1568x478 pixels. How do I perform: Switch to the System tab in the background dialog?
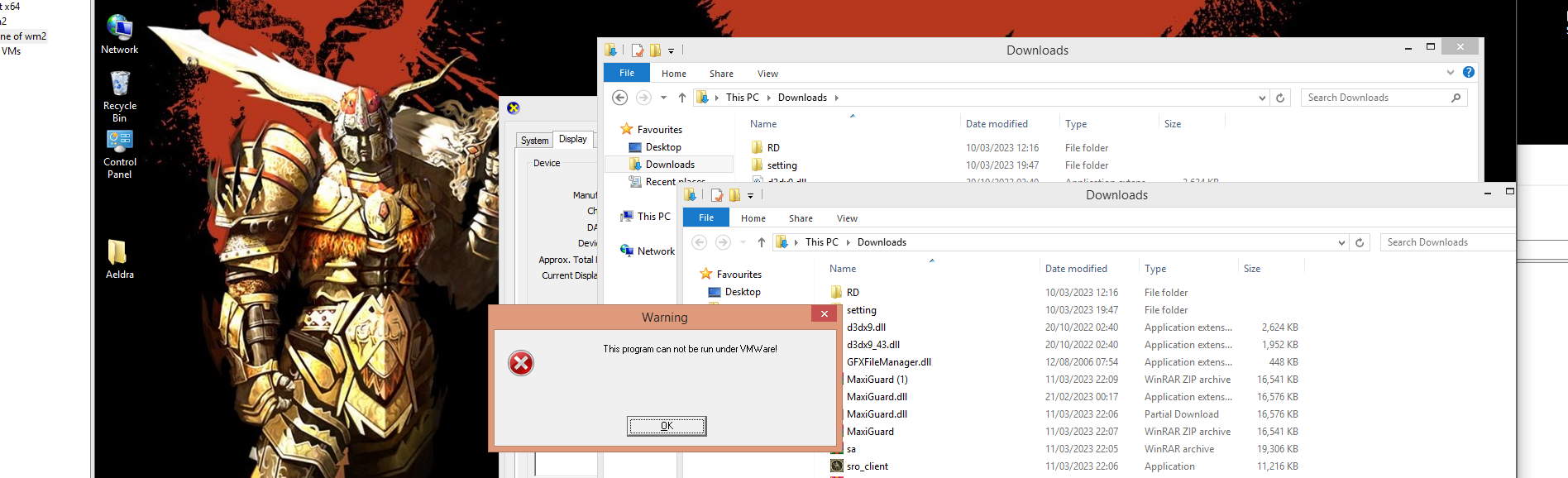(535, 141)
